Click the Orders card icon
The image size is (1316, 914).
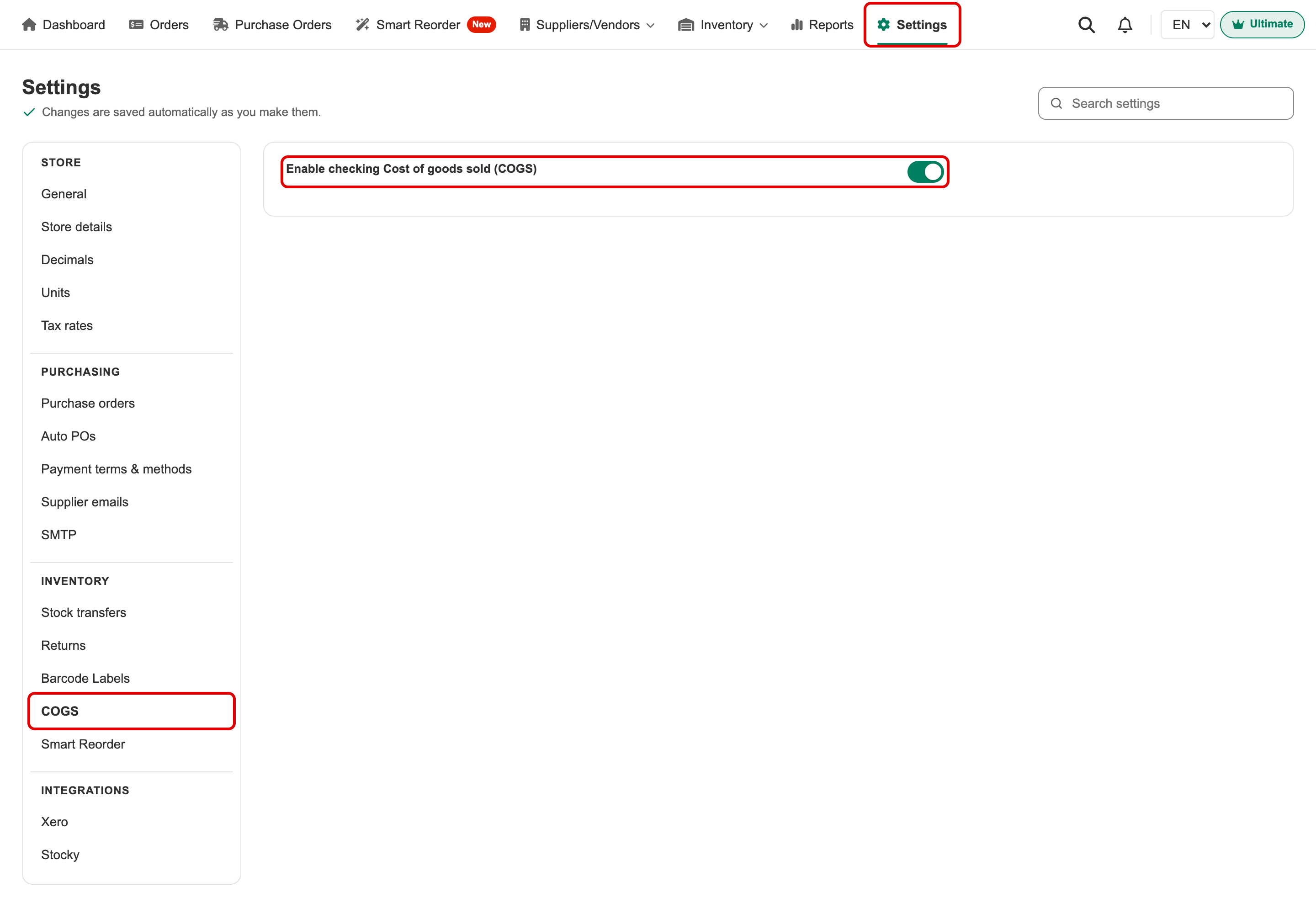pos(136,25)
